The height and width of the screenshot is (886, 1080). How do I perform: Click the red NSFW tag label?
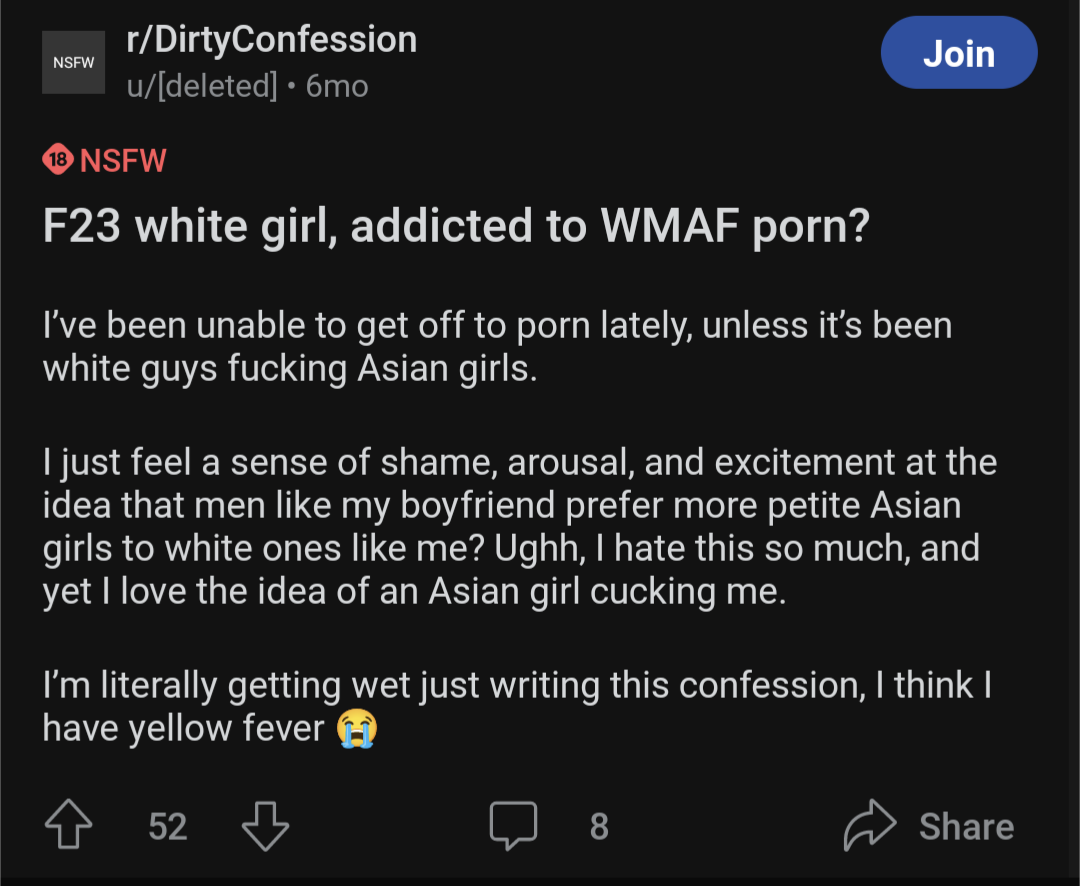122,159
